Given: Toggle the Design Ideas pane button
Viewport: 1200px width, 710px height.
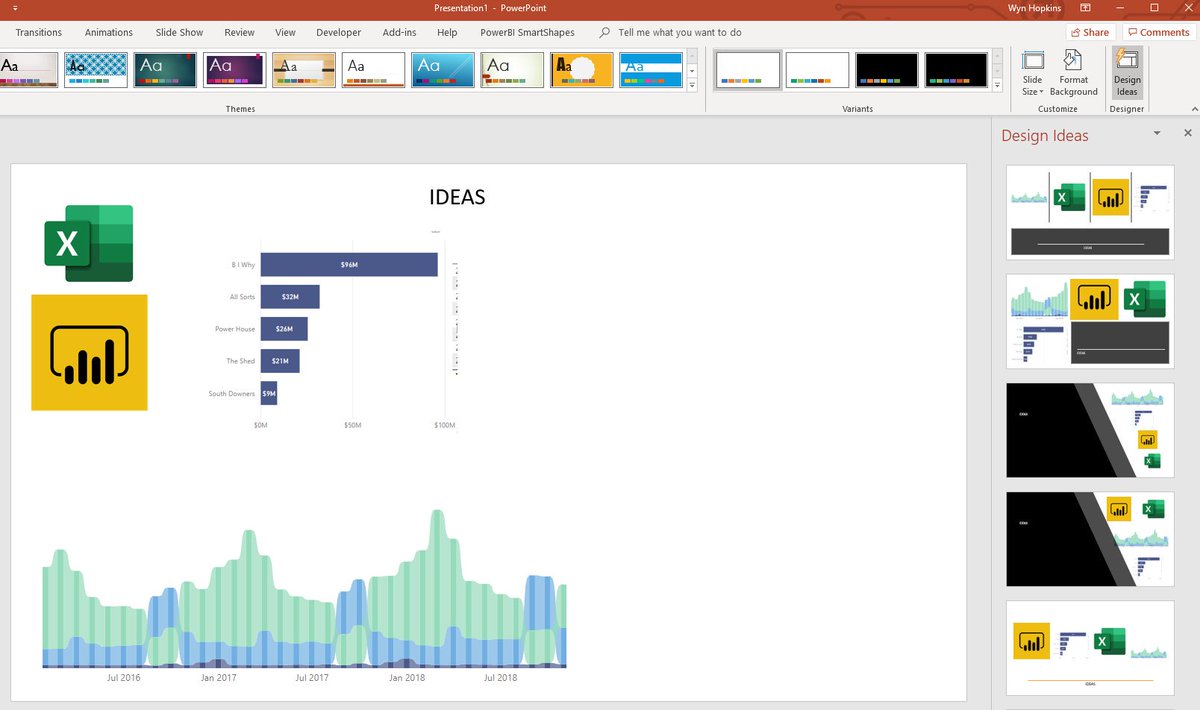Looking at the screenshot, I should click(x=1127, y=72).
